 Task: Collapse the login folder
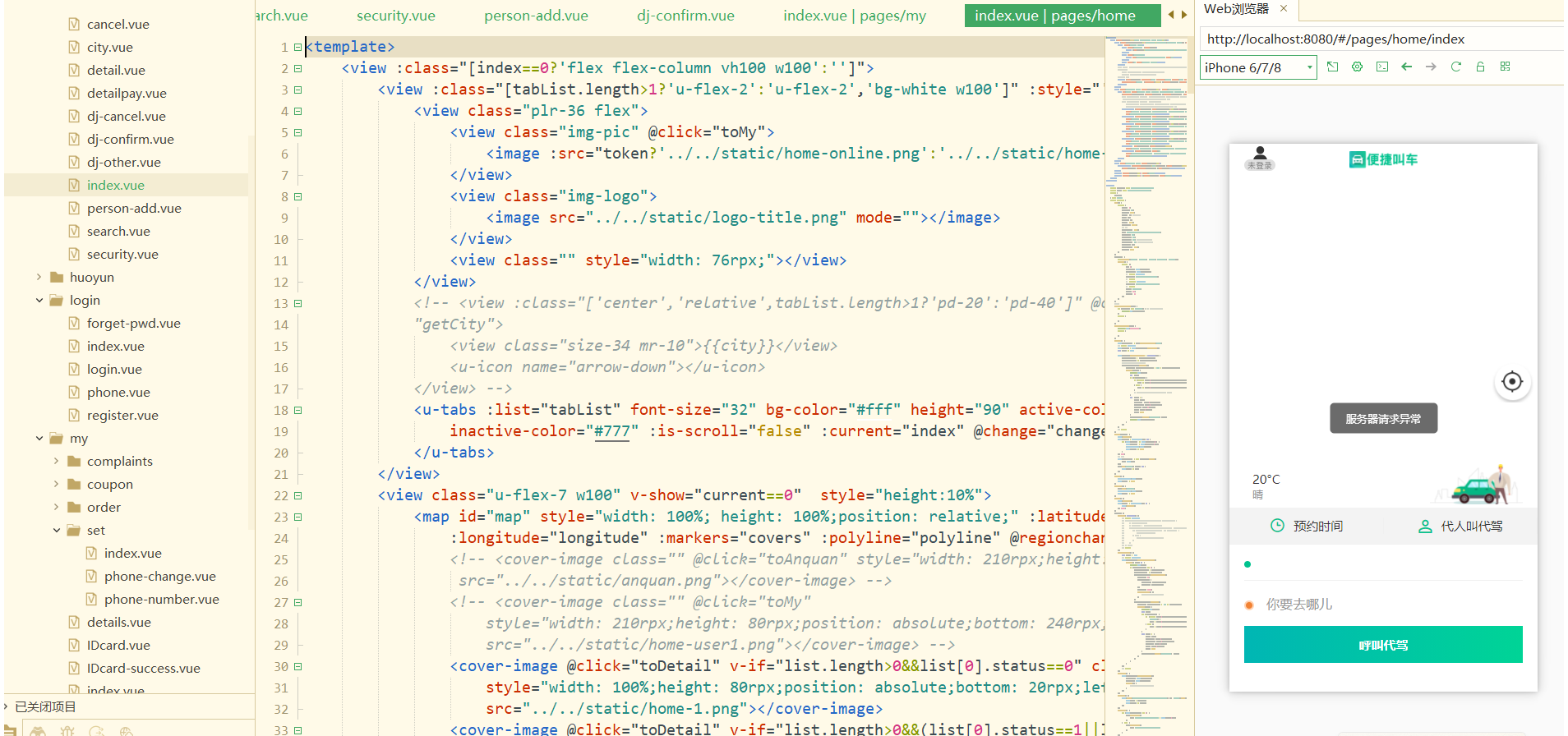point(39,301)
